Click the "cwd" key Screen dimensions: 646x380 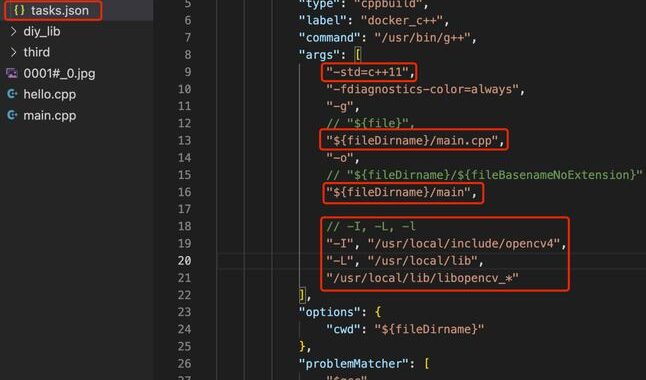tap(343, 329)
